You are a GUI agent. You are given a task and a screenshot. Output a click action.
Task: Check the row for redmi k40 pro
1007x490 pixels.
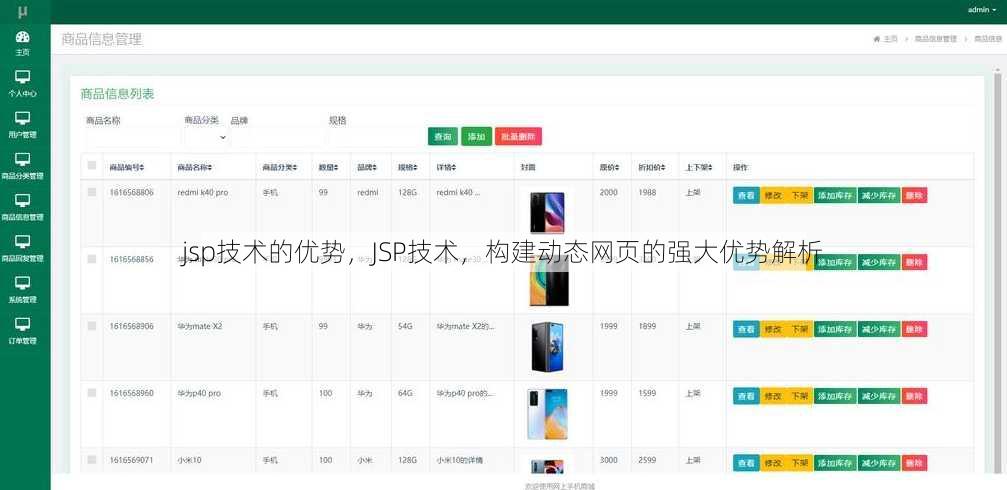(92, 192)
